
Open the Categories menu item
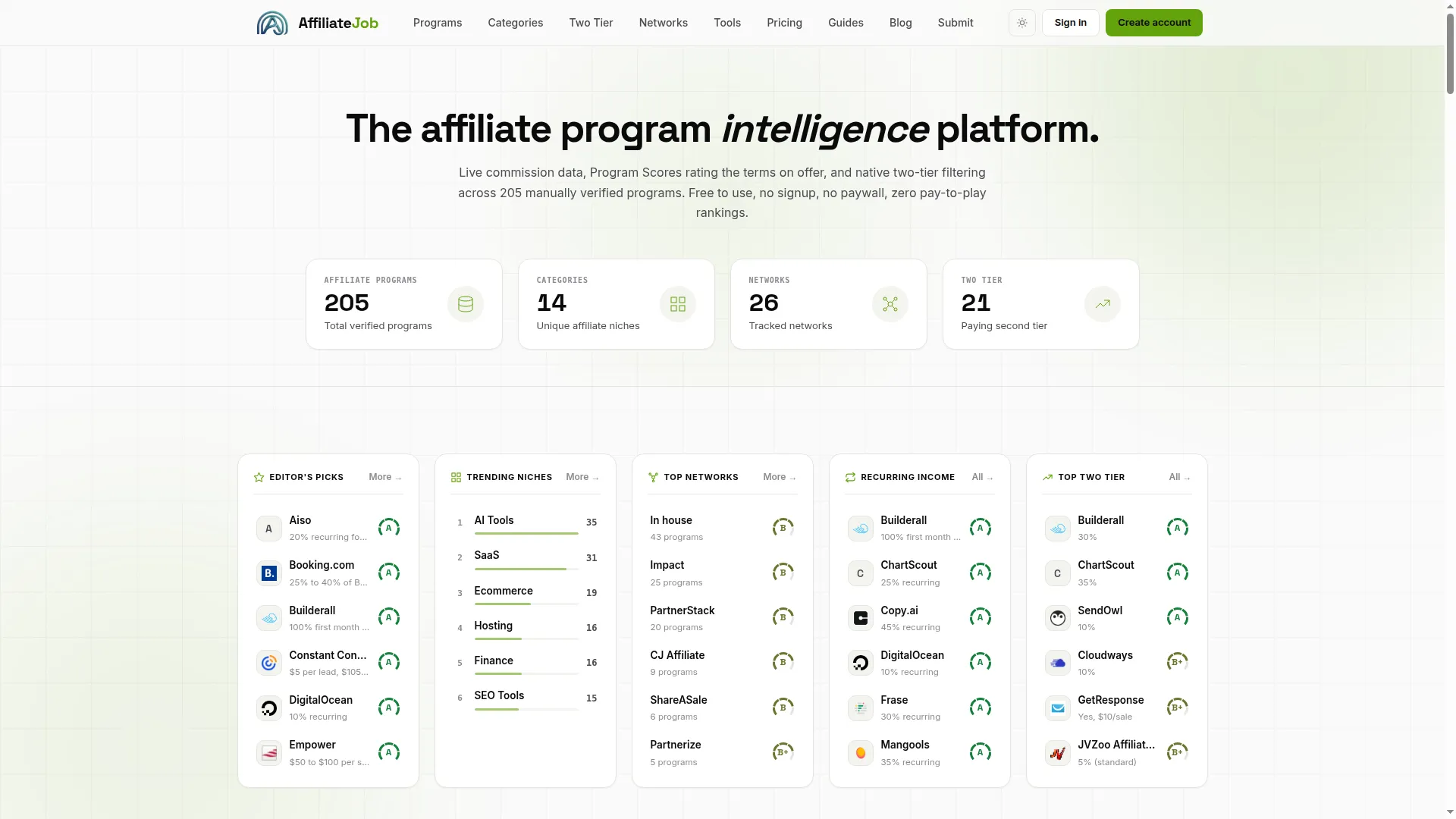click(515, 23)
